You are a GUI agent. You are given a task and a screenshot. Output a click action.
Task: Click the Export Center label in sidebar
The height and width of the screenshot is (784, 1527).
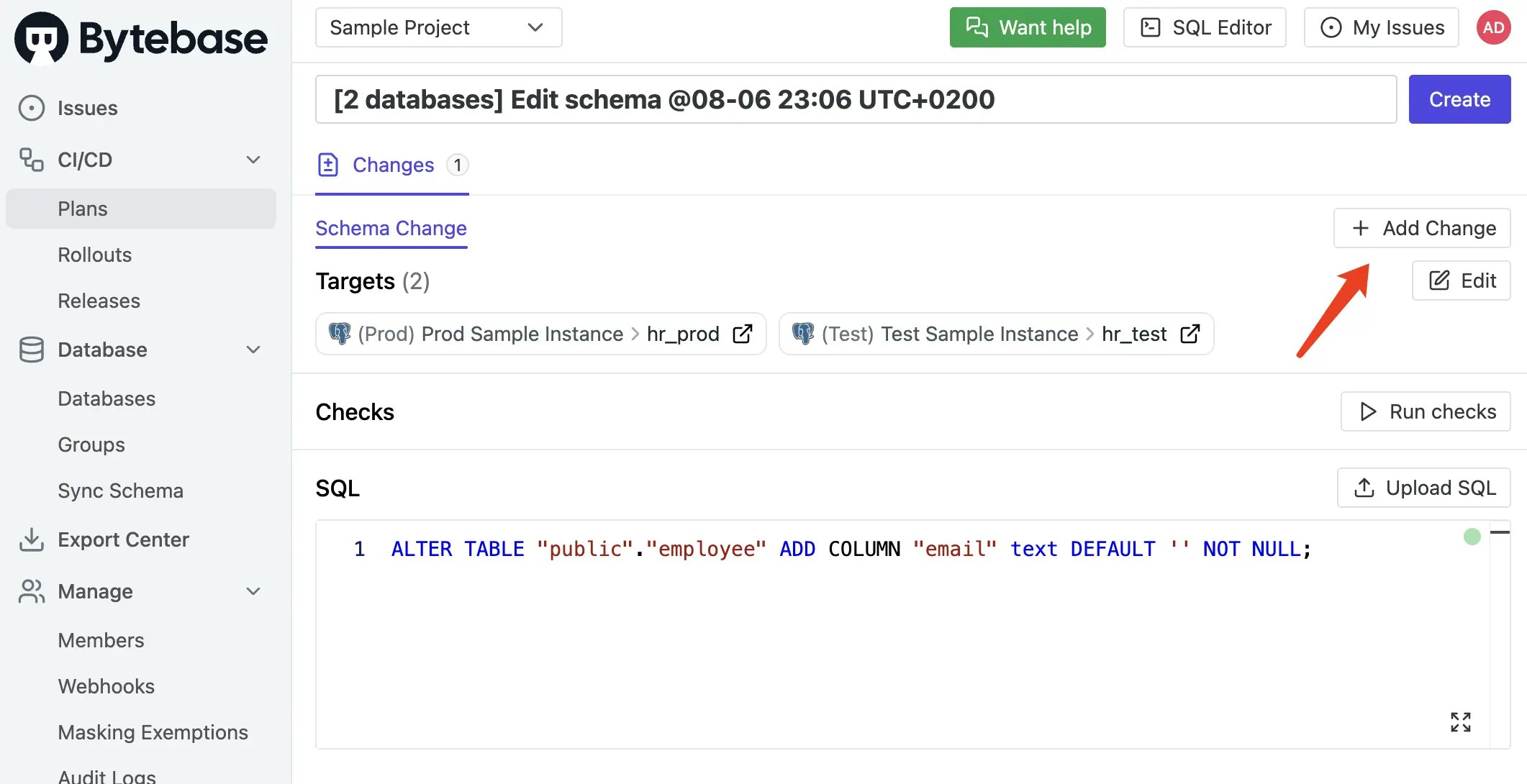(x=124, y=539)
